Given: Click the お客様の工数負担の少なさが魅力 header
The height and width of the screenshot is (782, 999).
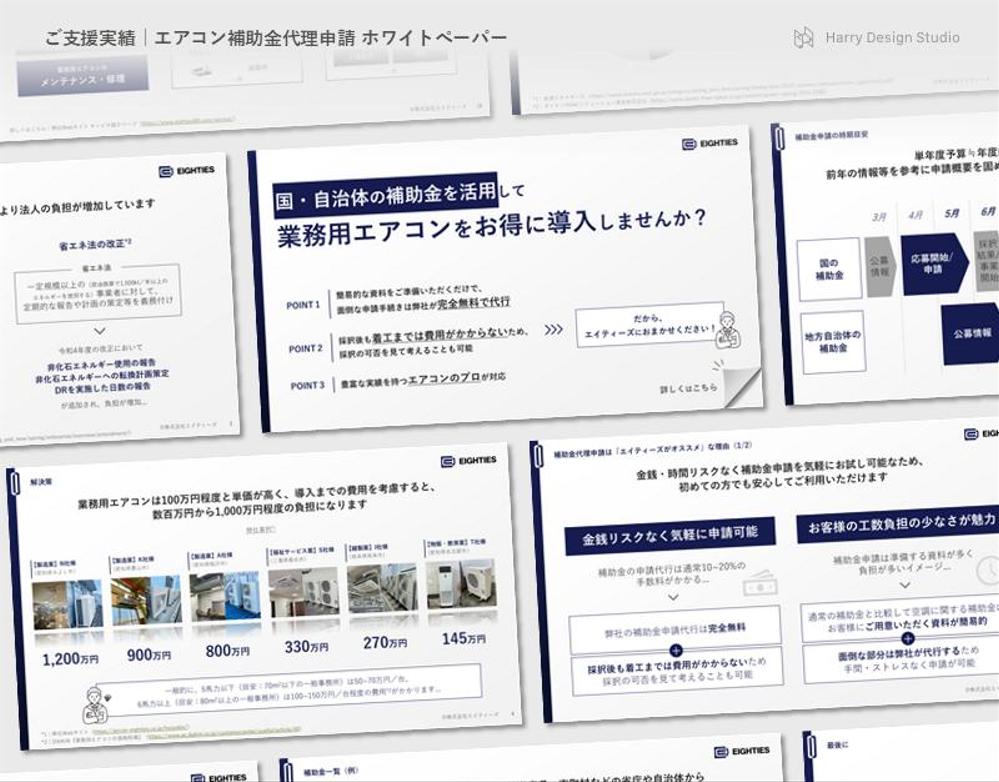Looking at the screenshot, I should point(898,525).
